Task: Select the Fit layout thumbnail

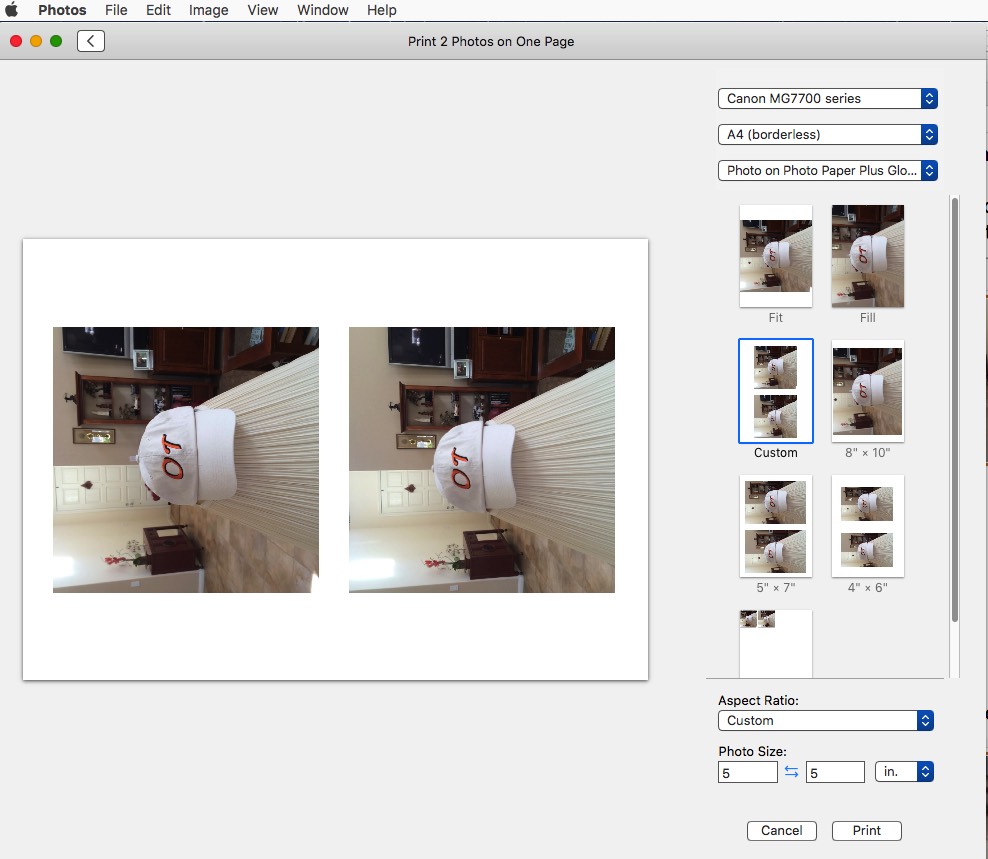Action: tap(776, 256)
